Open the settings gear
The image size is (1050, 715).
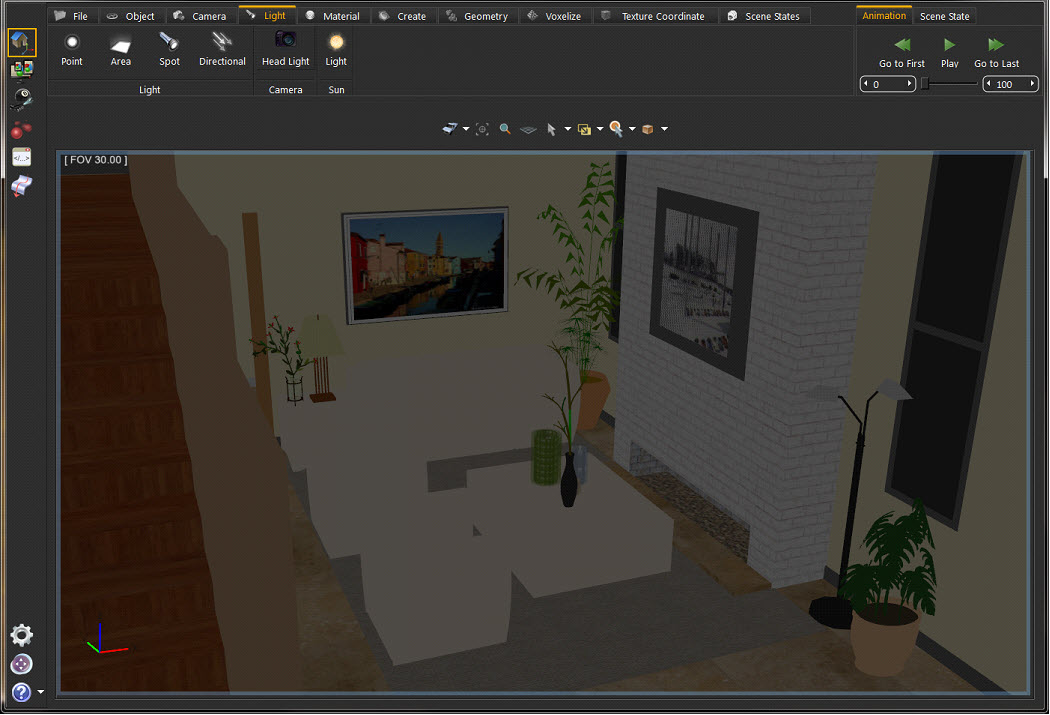pyautogui.click(x=21, y=635)
